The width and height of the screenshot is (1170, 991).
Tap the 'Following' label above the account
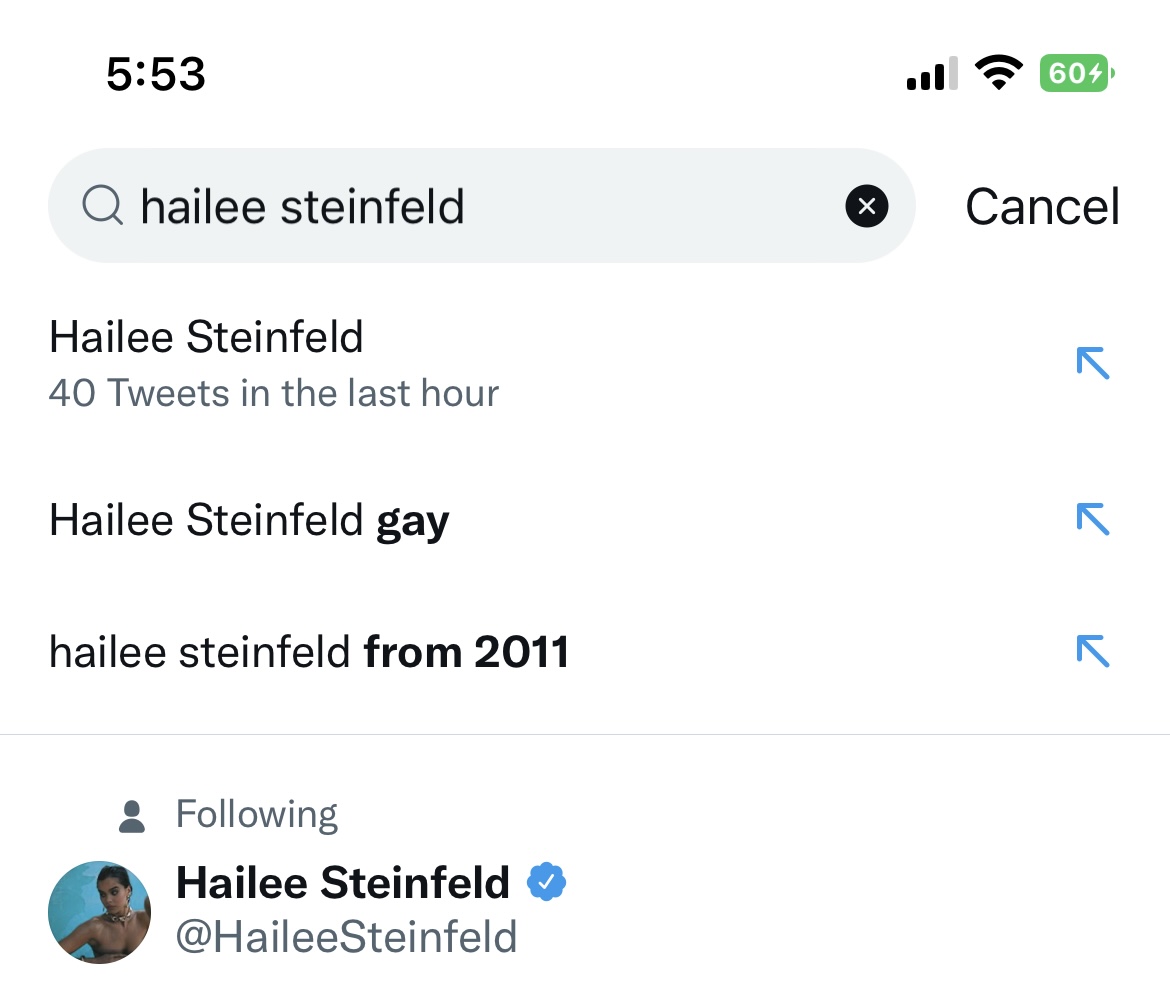coord(257,814)
